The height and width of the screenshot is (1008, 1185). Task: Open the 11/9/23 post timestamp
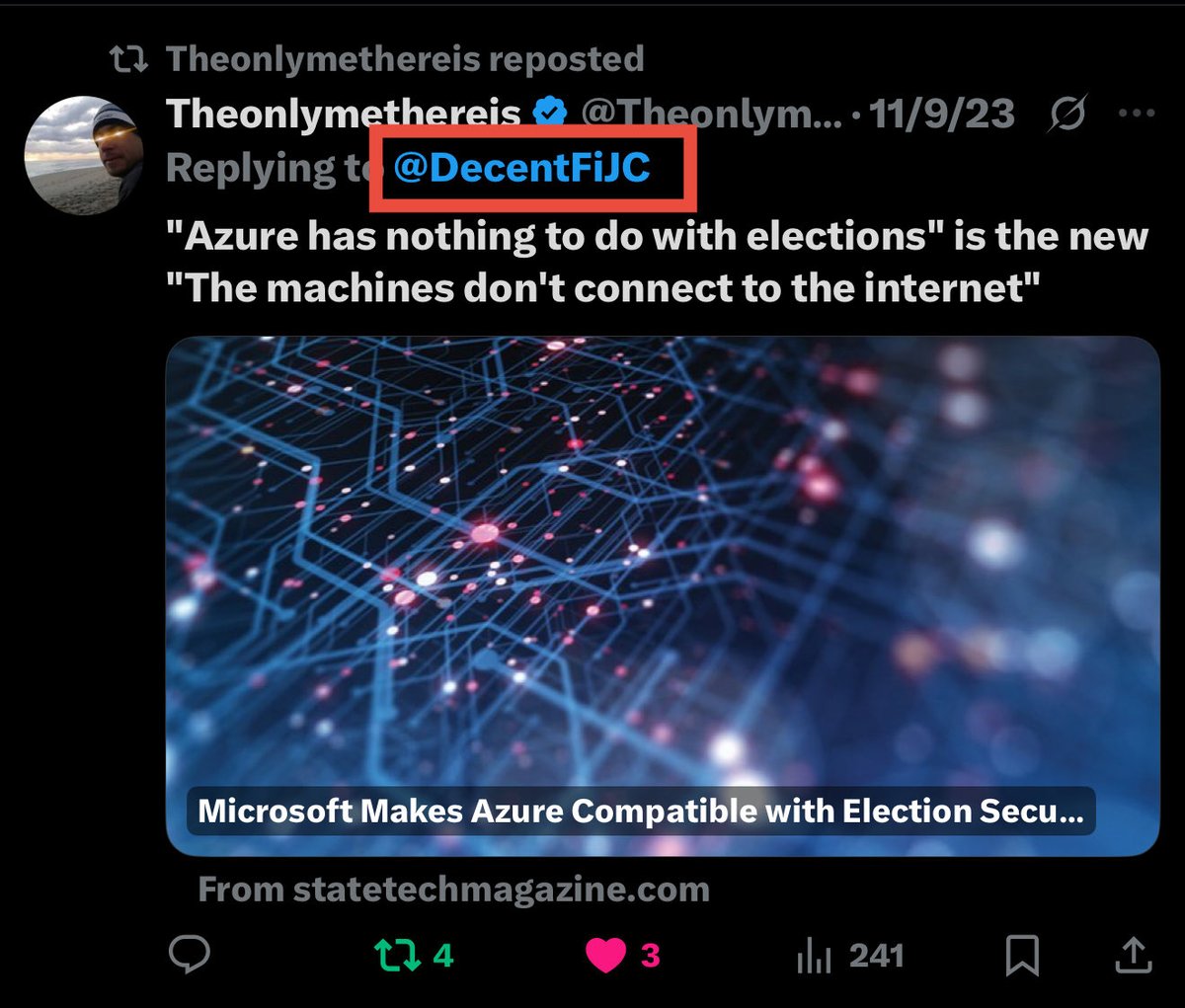click(x=941, y=115)
